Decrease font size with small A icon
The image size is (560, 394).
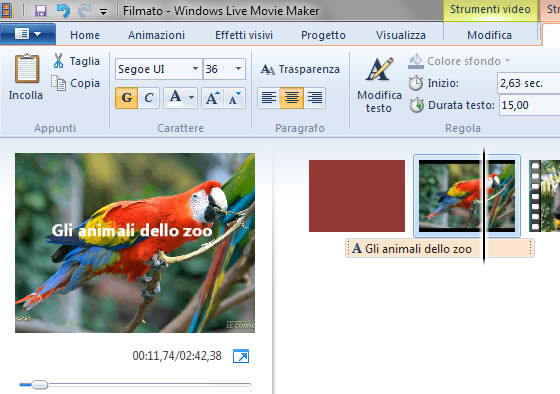pyautogui.click(x=234, y=98)
